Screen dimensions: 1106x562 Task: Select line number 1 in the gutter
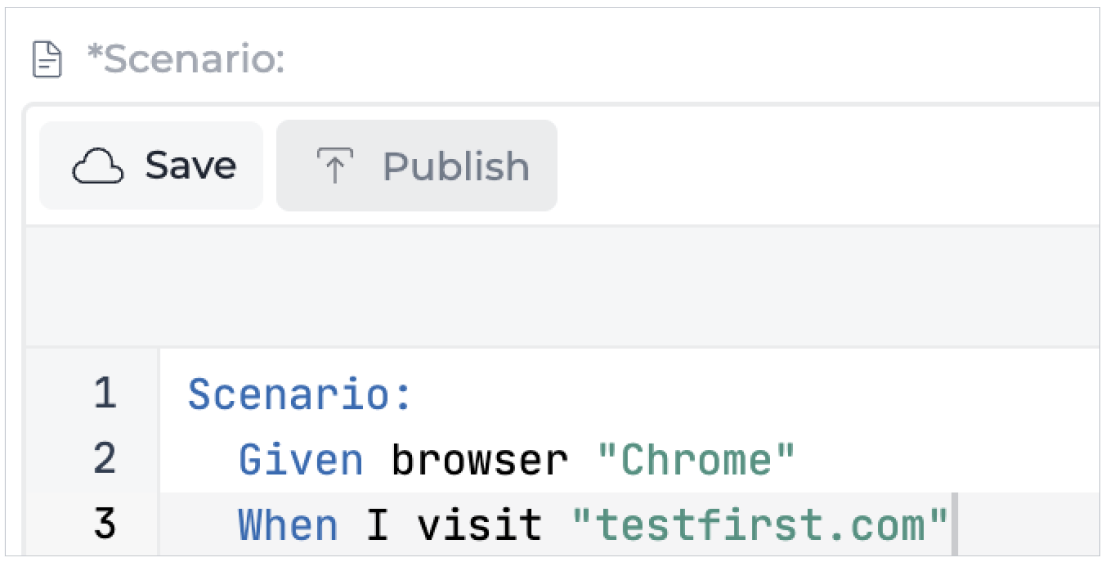pyautogui.click(x=105, y=393)
